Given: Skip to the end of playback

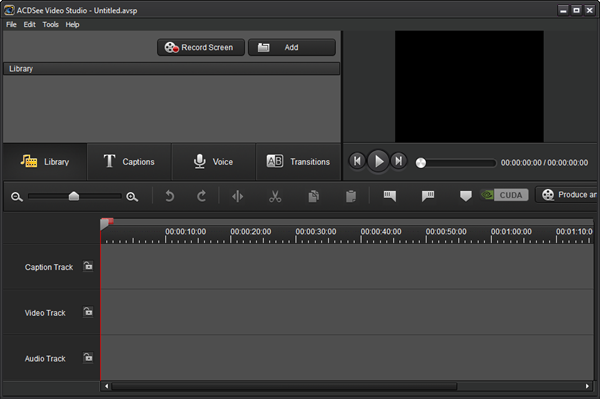Looking at the screenshot, I should coord(398,161).
